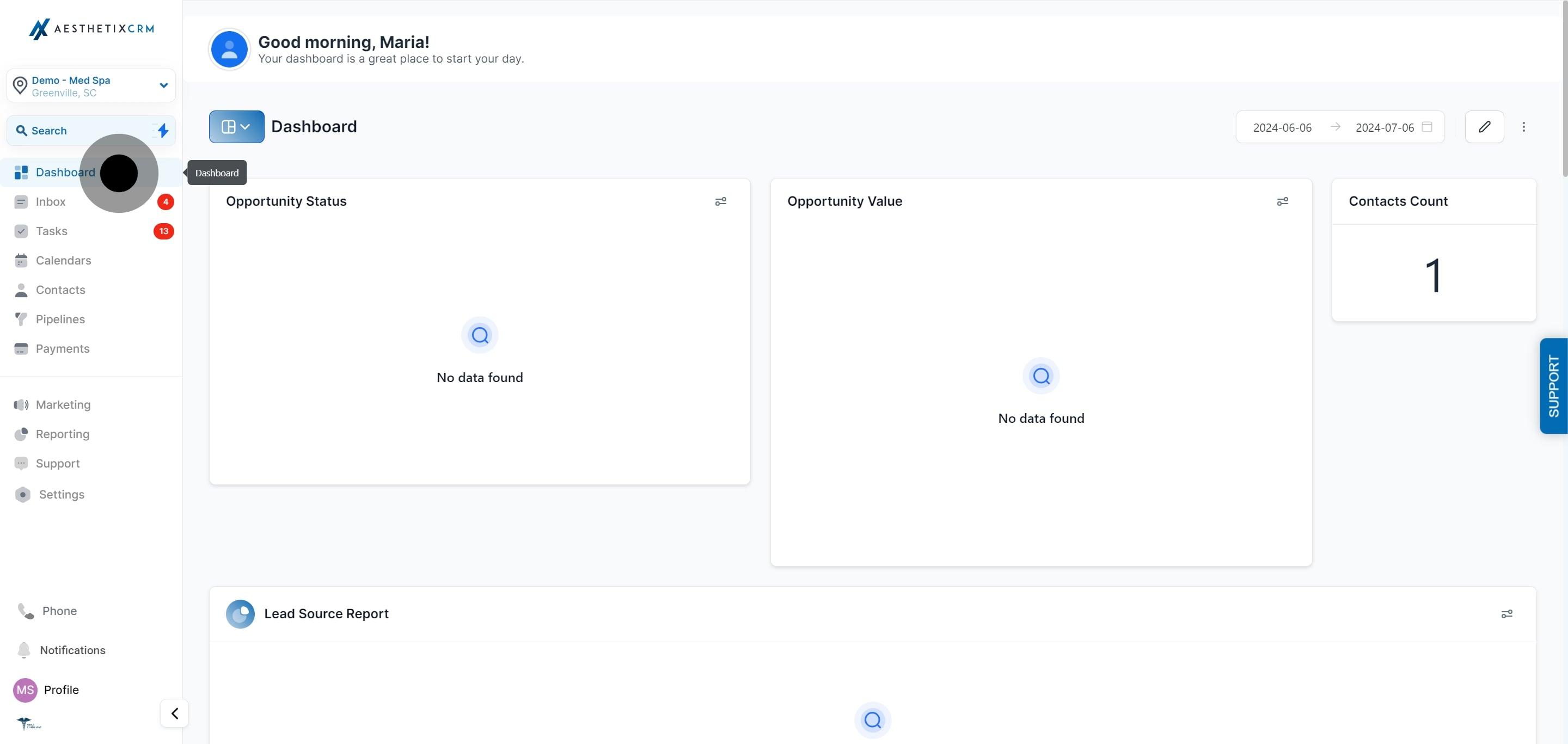Click the AesthetixCRM logo
The width and height of the screenshot is (1568, 744).
[91, 29]
